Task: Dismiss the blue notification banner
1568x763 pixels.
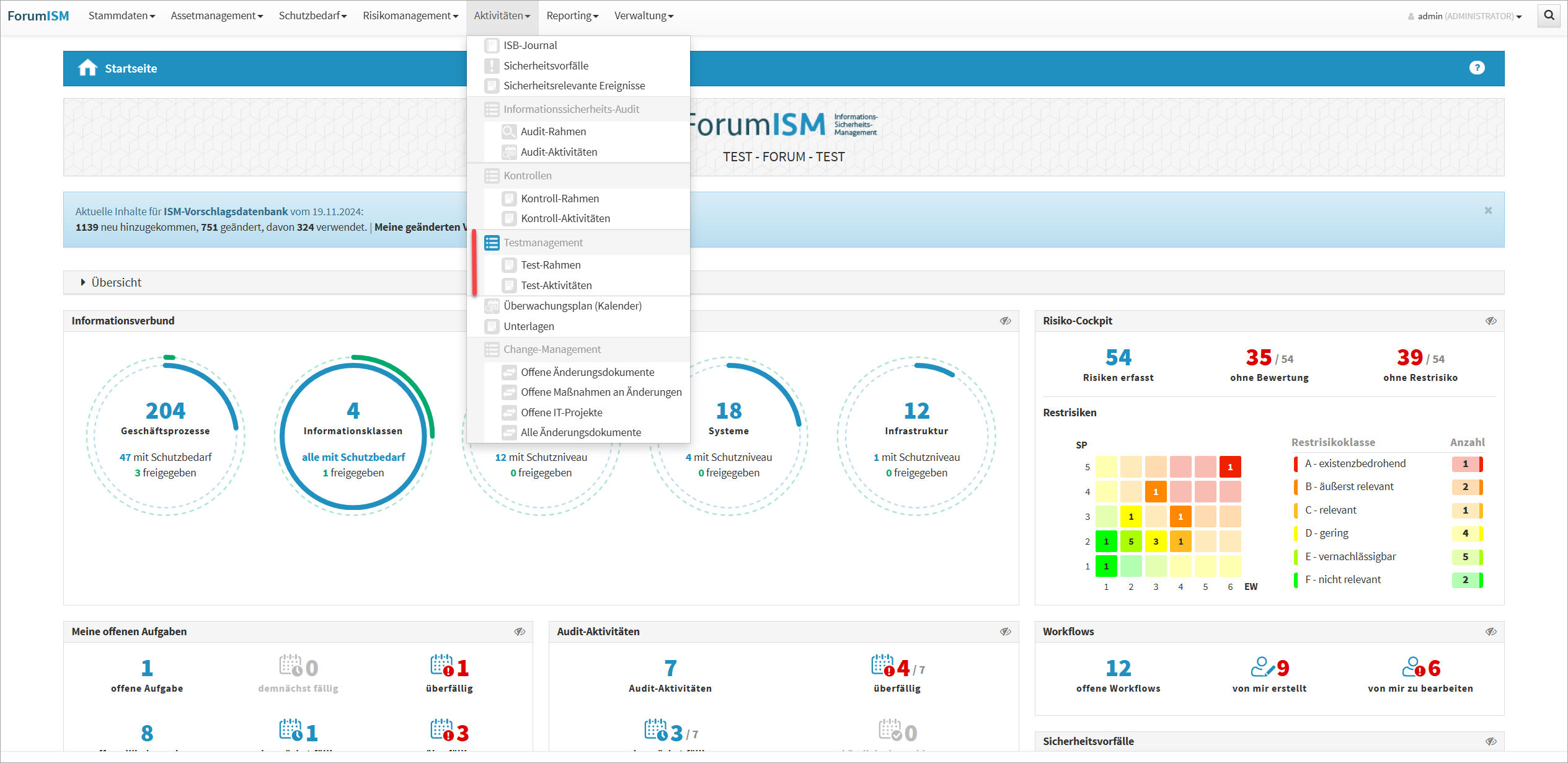Action: click(1487, 211)
